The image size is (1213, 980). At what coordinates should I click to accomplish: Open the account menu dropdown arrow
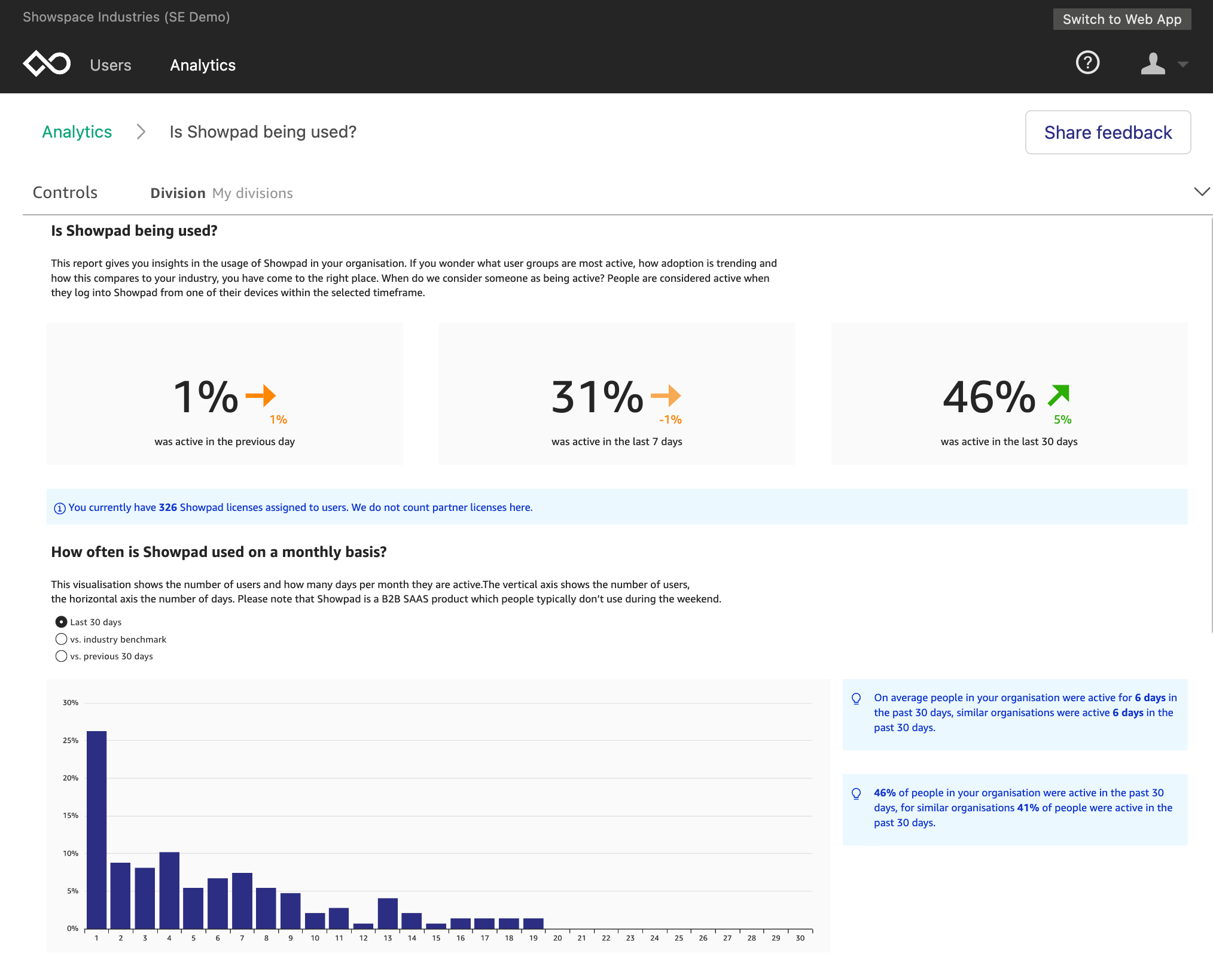click(1181, 63)
